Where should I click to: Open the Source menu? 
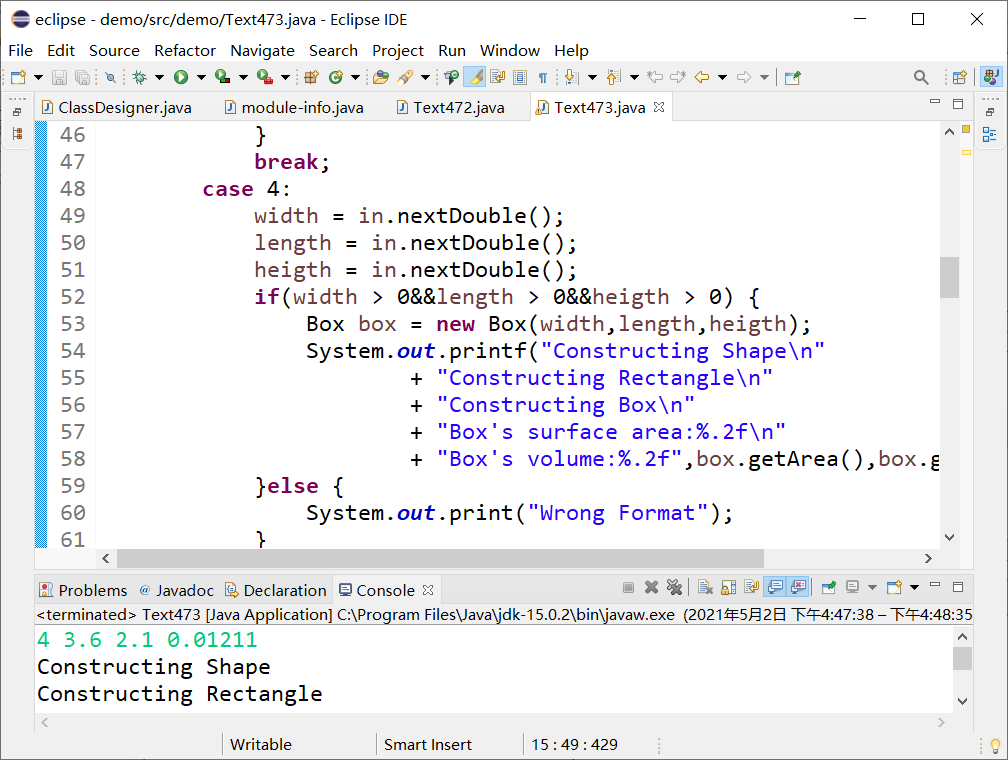tap(114, 50)
